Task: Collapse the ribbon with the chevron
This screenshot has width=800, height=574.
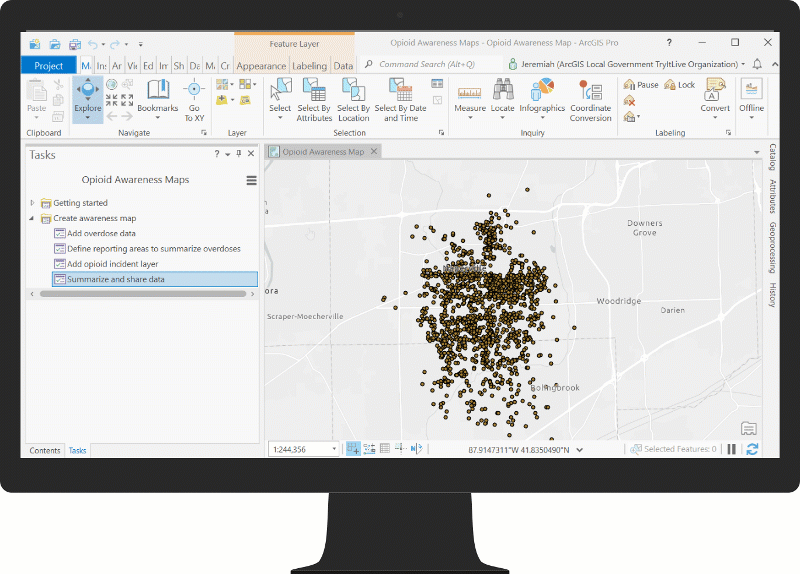Action: [x=775, y=64]
